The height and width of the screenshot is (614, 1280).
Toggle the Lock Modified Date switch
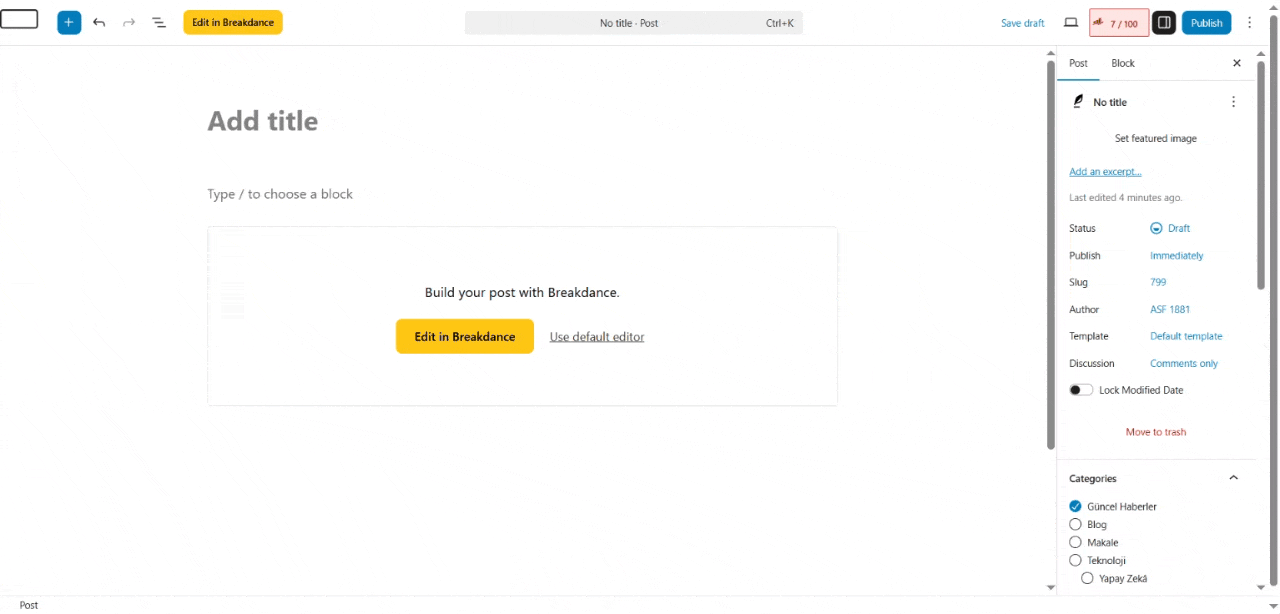(x=1081, y=390)
